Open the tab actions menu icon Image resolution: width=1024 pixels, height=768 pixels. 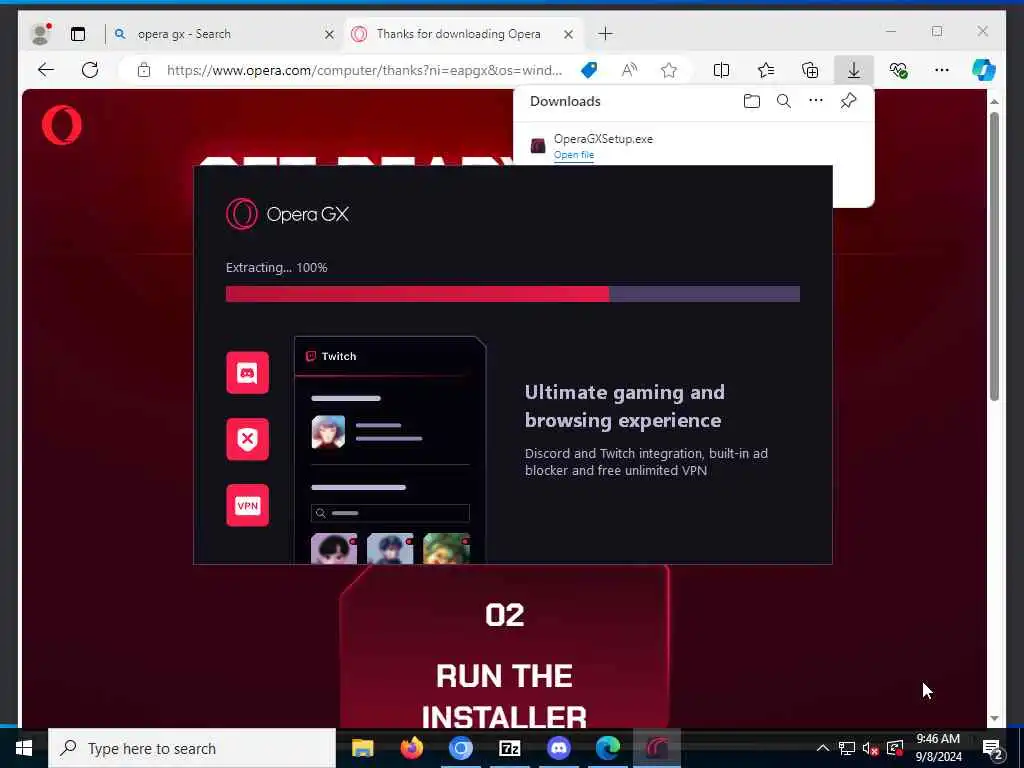78,34
